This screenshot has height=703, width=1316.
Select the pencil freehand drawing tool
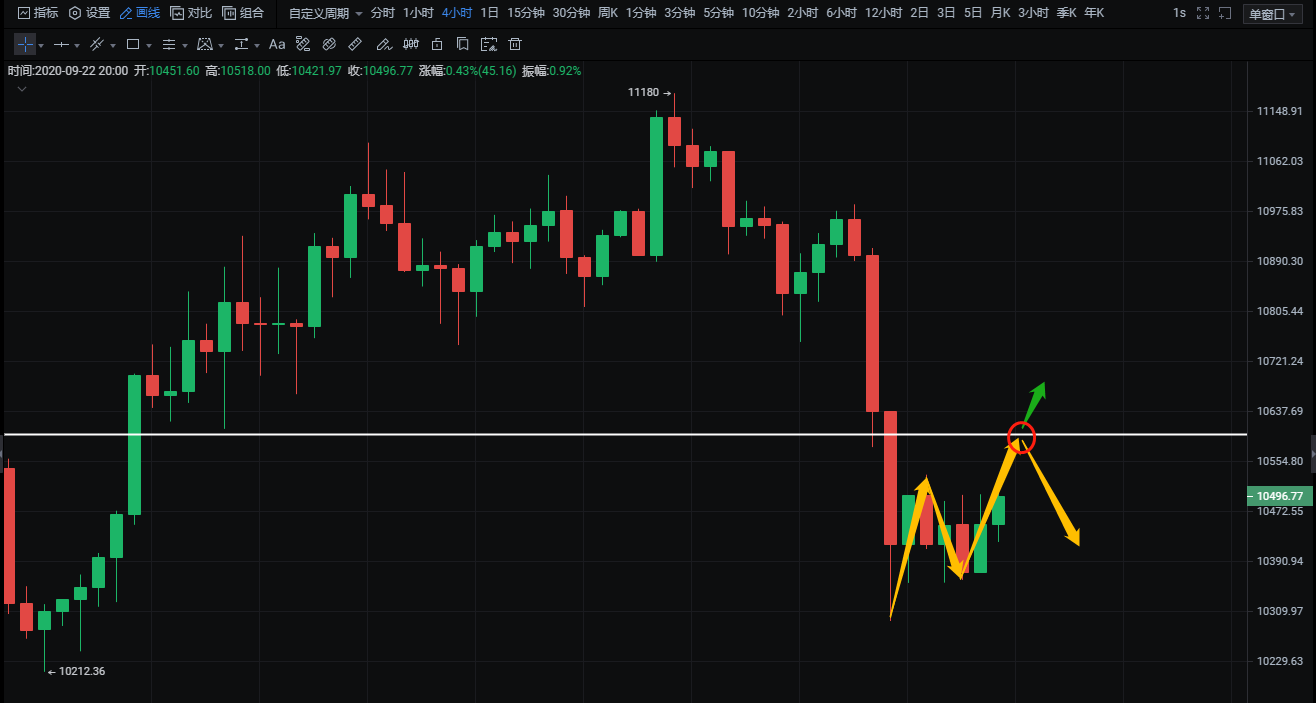coord(383,45)
